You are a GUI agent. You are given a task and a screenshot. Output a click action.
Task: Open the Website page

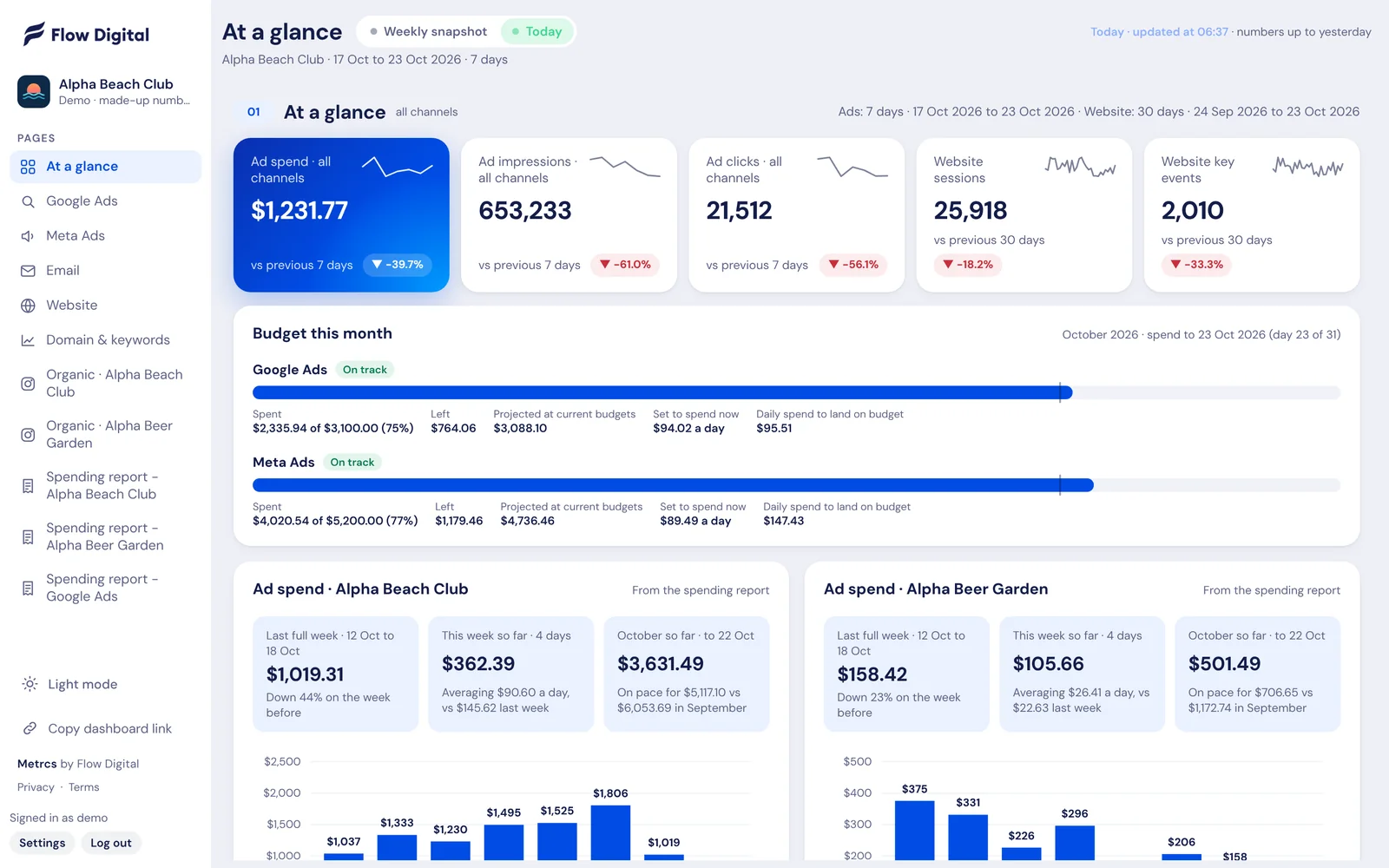tap(105, 306)
